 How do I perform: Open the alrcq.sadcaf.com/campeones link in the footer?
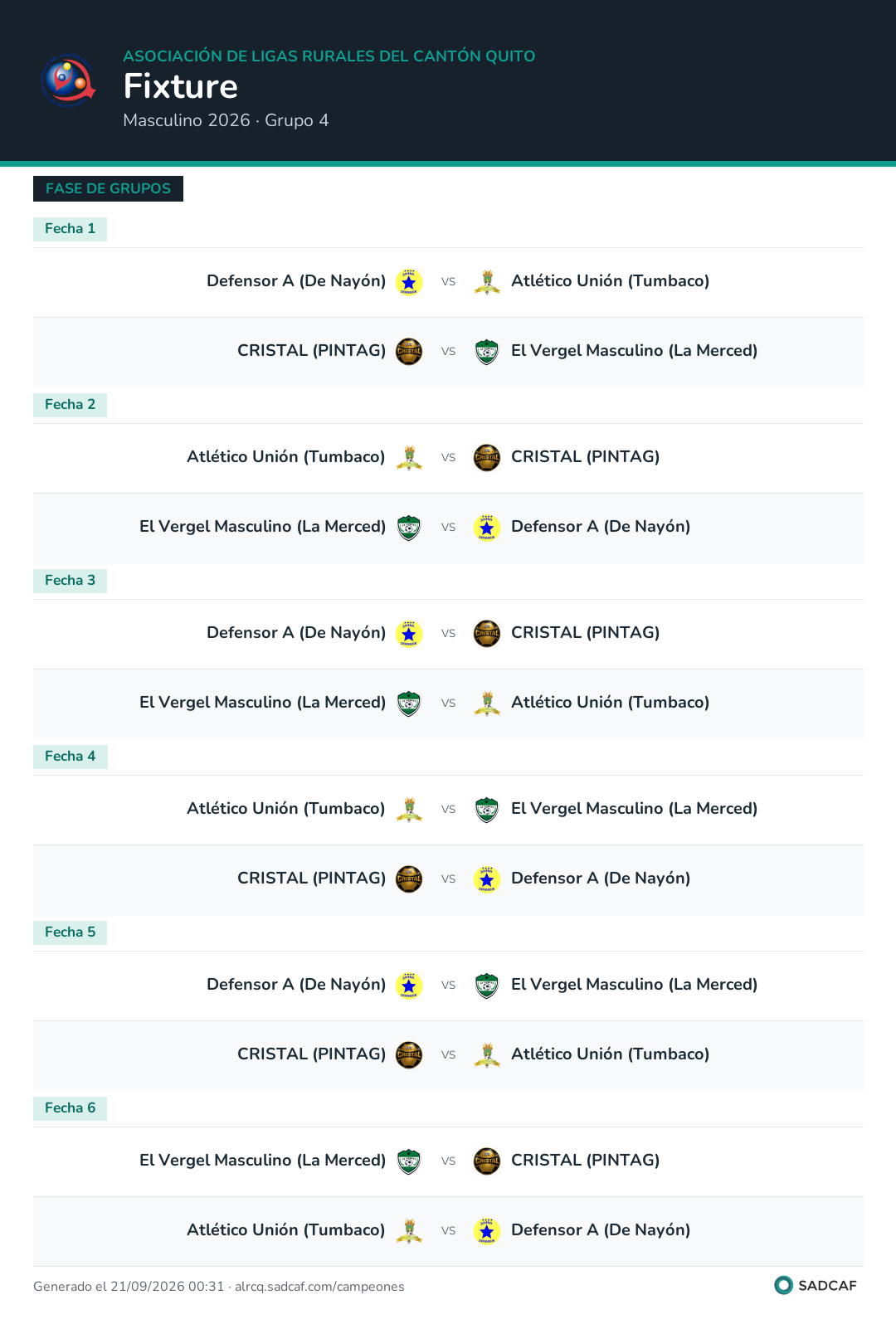coord(319,1287)
